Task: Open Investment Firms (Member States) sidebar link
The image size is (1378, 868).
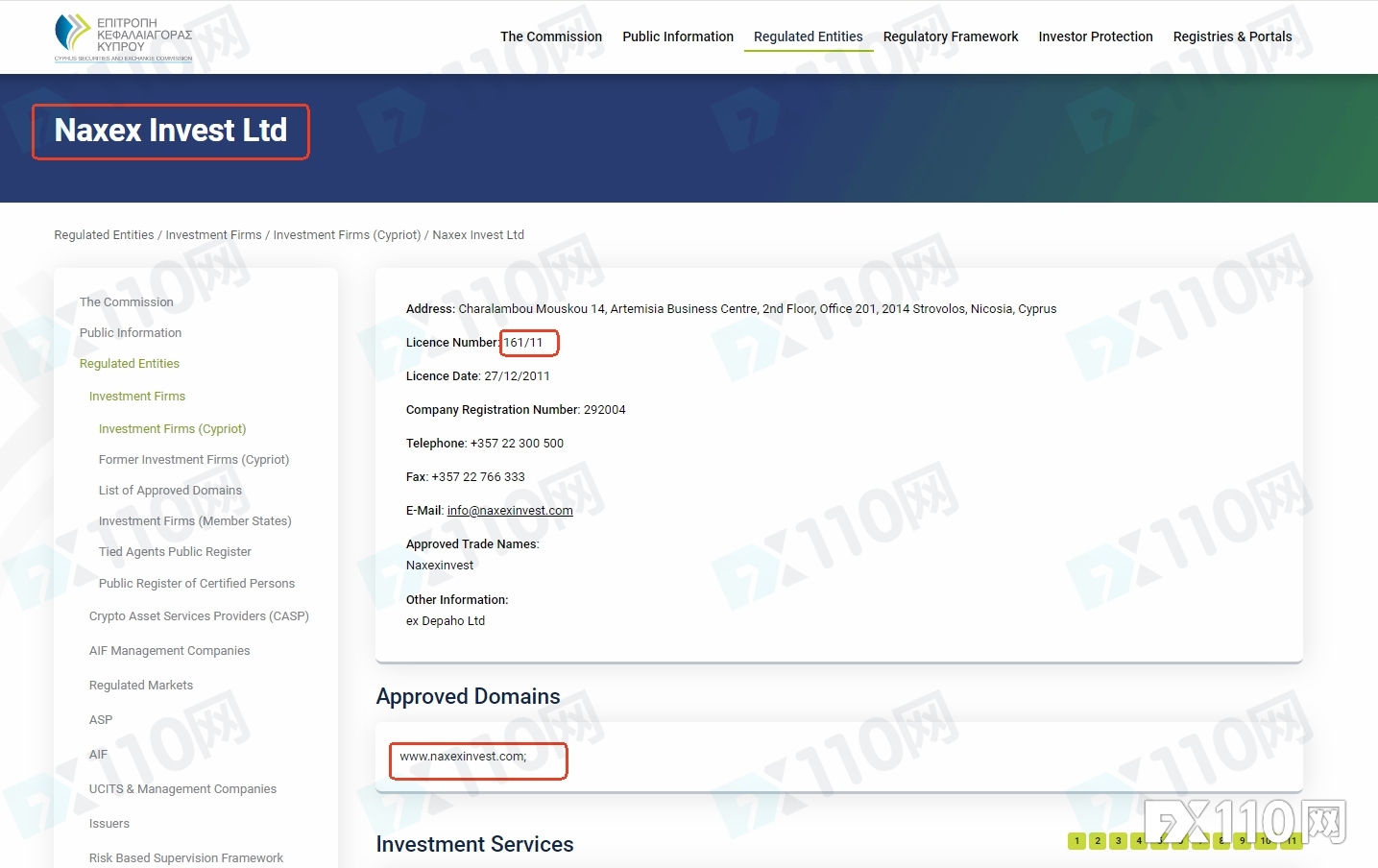Action: pyautogui.click(x=195, y=521)
